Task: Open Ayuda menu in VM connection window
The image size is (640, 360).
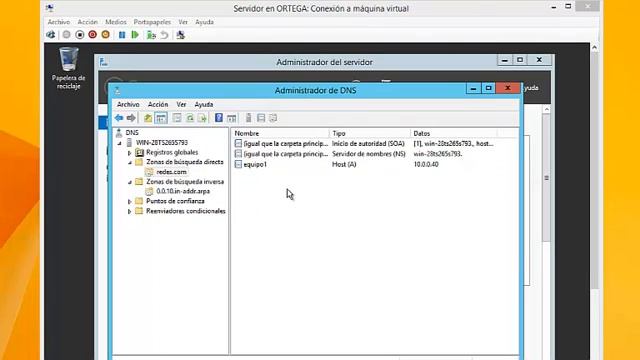Action: (x=204, y=22)
